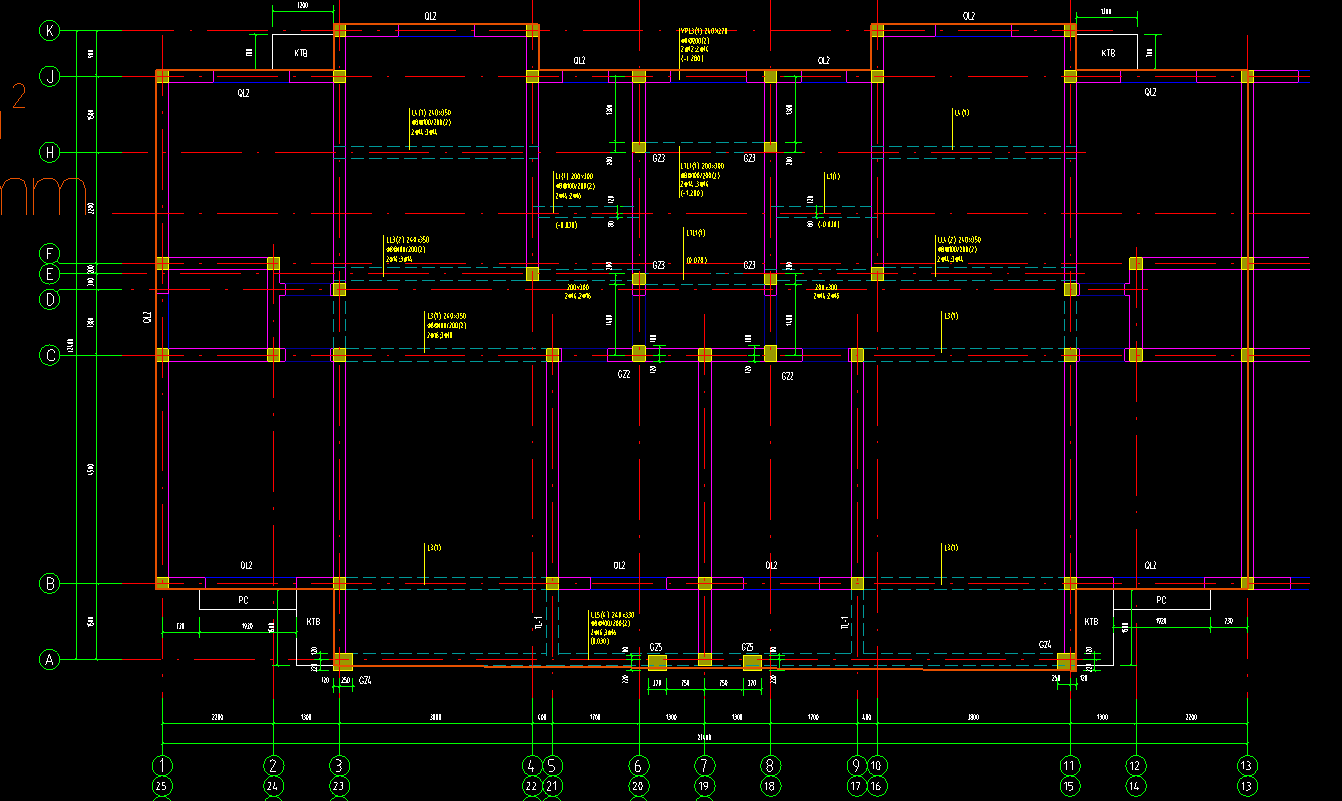Image resolution: width=1342 pixels, height=801 pixels.
Task: Click grid bubble number 6
Action: [x=638, y=765]
